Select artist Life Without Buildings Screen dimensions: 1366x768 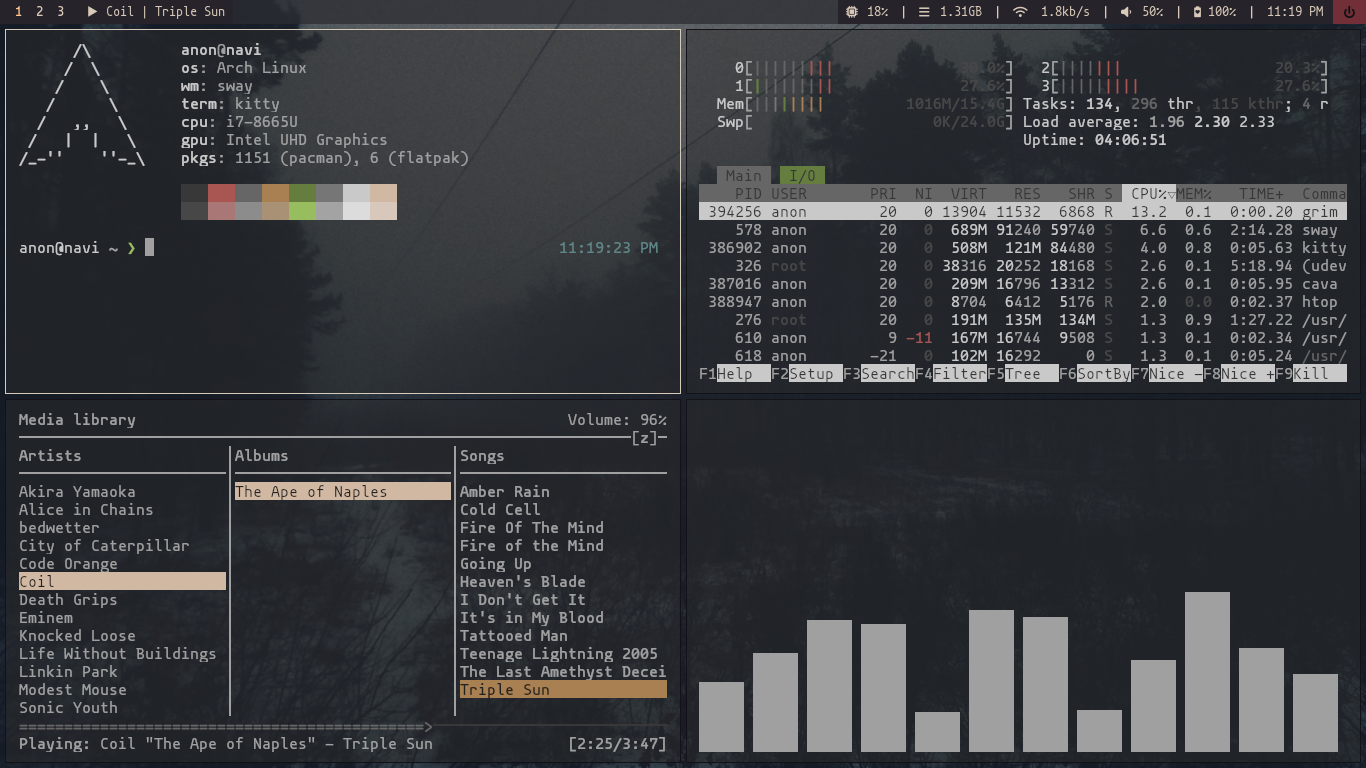pyautogui.click(x=117, y=654)
